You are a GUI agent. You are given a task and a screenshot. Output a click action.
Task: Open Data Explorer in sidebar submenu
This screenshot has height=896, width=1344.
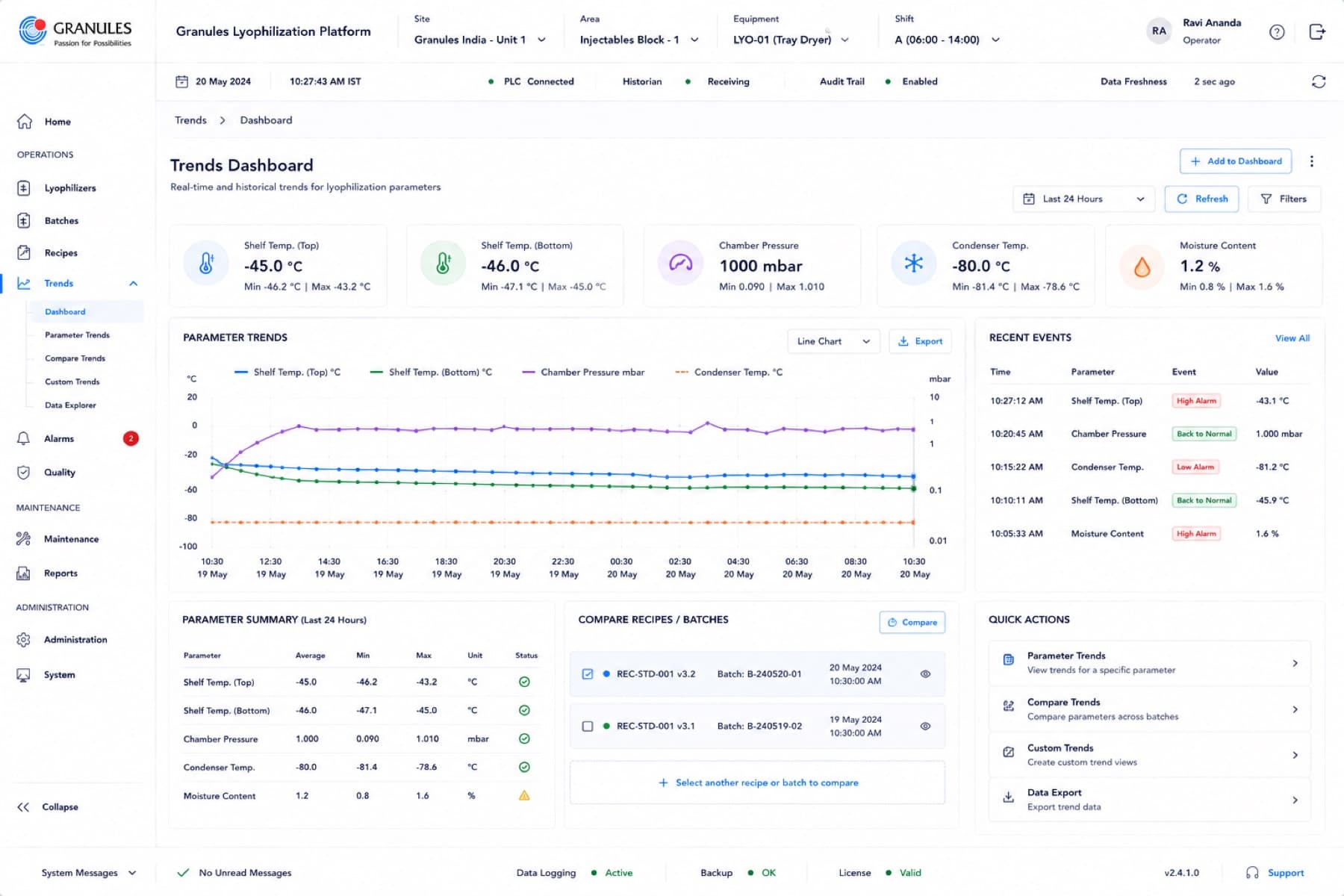(70, 405)
